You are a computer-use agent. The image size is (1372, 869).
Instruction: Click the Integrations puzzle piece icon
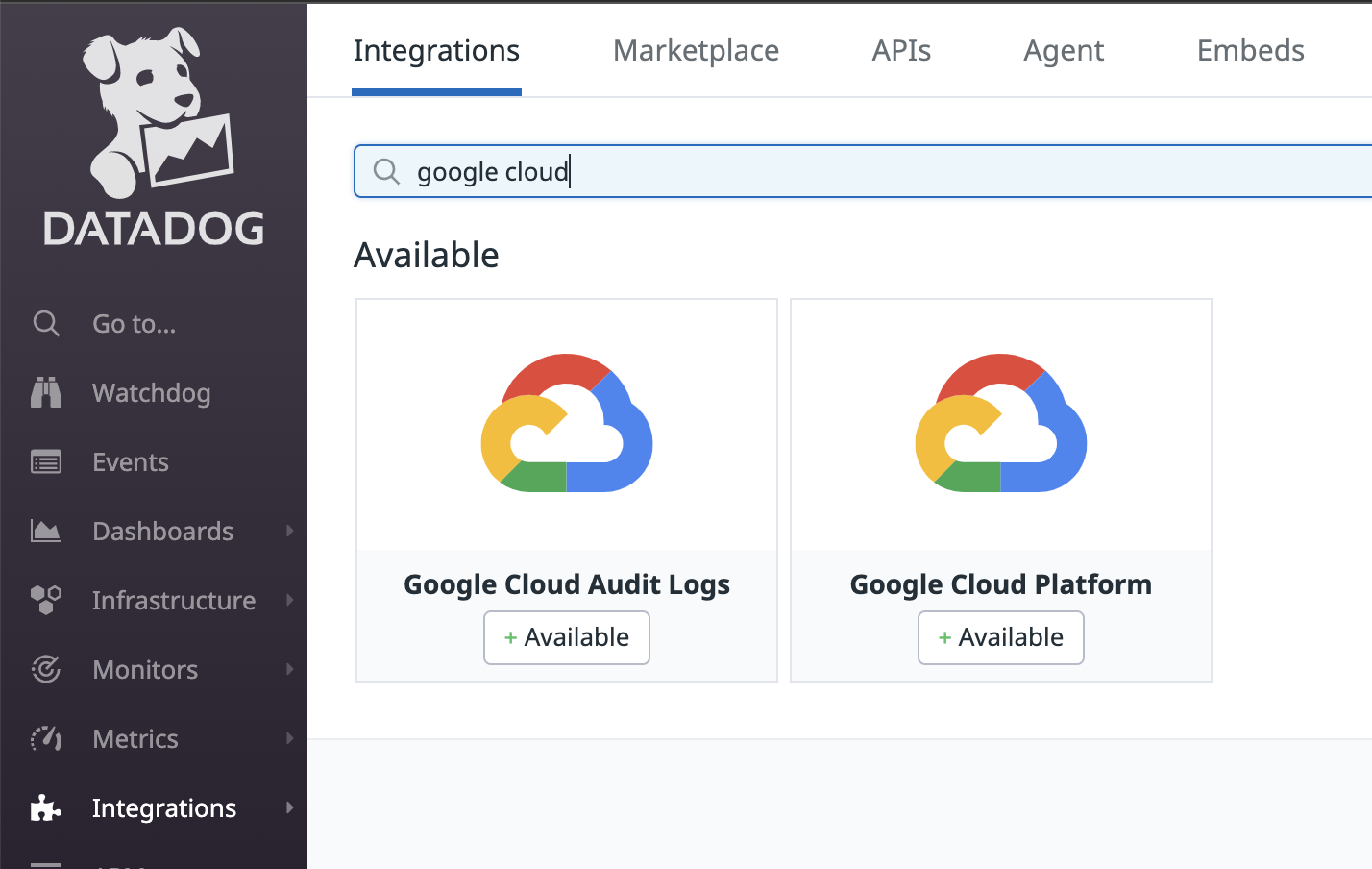[x=46, y=808]
